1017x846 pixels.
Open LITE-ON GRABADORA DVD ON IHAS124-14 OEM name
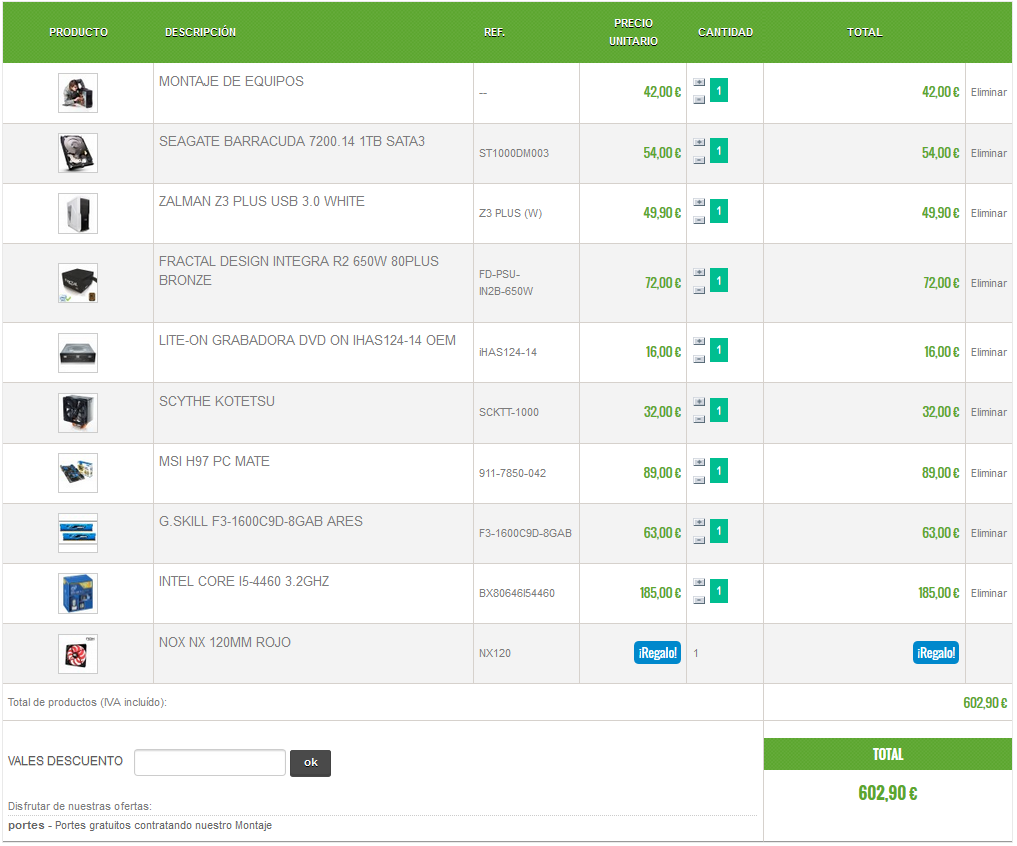click(x=307, y=341)
